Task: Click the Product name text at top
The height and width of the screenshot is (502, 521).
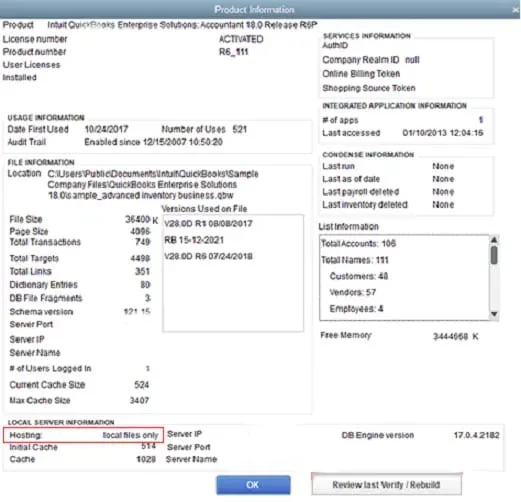Action: [x=182, y=25]
